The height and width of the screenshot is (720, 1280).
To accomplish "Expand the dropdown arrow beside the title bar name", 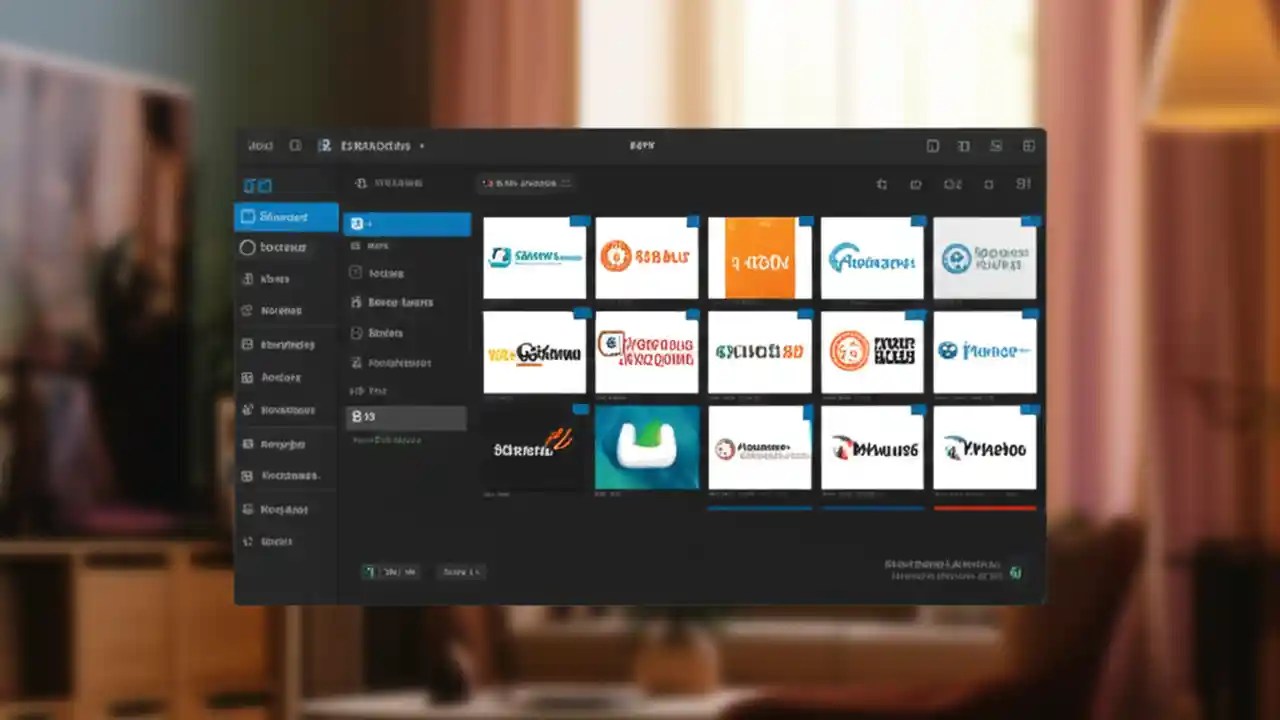I will (422, 145).
